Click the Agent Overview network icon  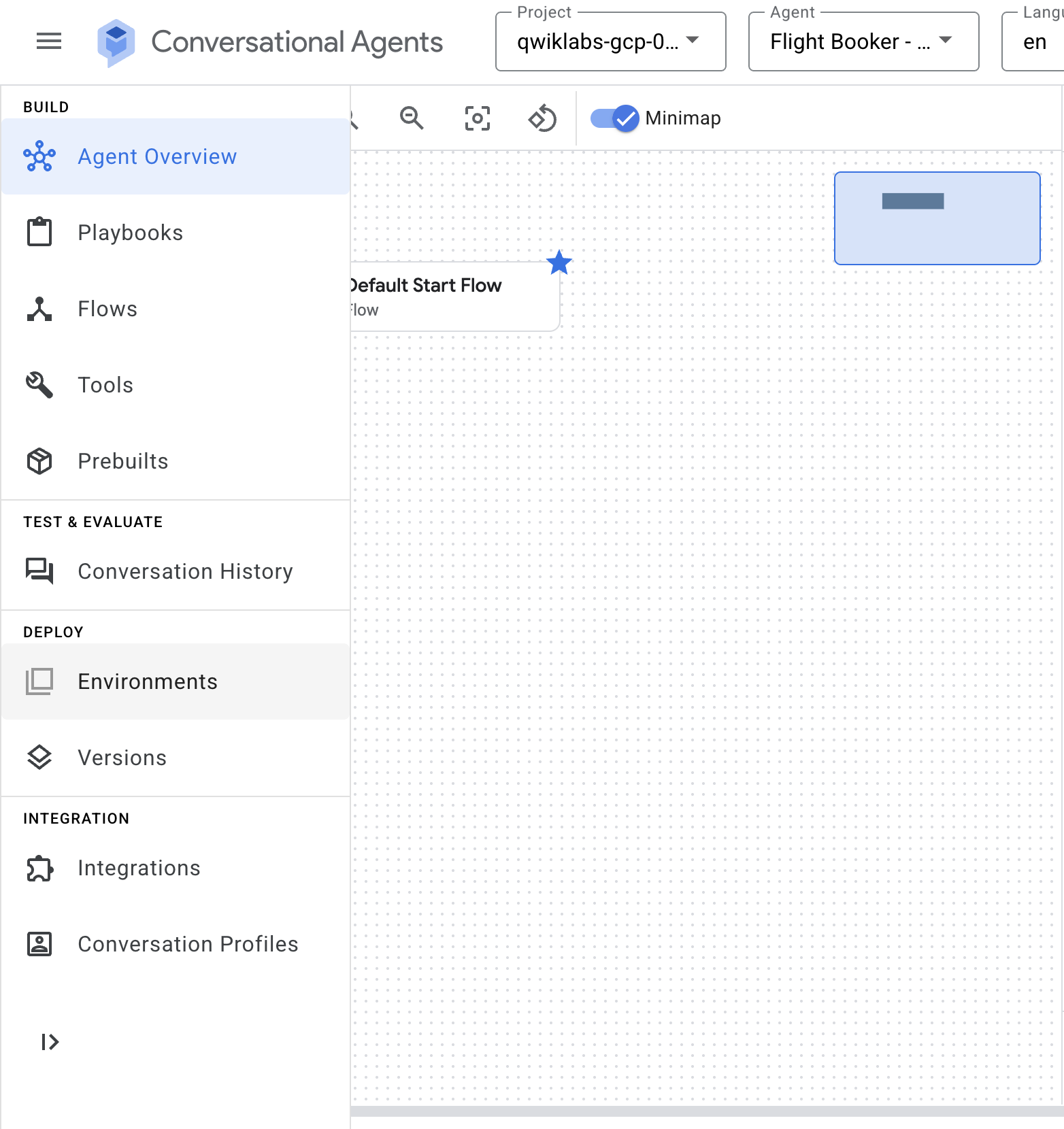[x=39, y=156]
